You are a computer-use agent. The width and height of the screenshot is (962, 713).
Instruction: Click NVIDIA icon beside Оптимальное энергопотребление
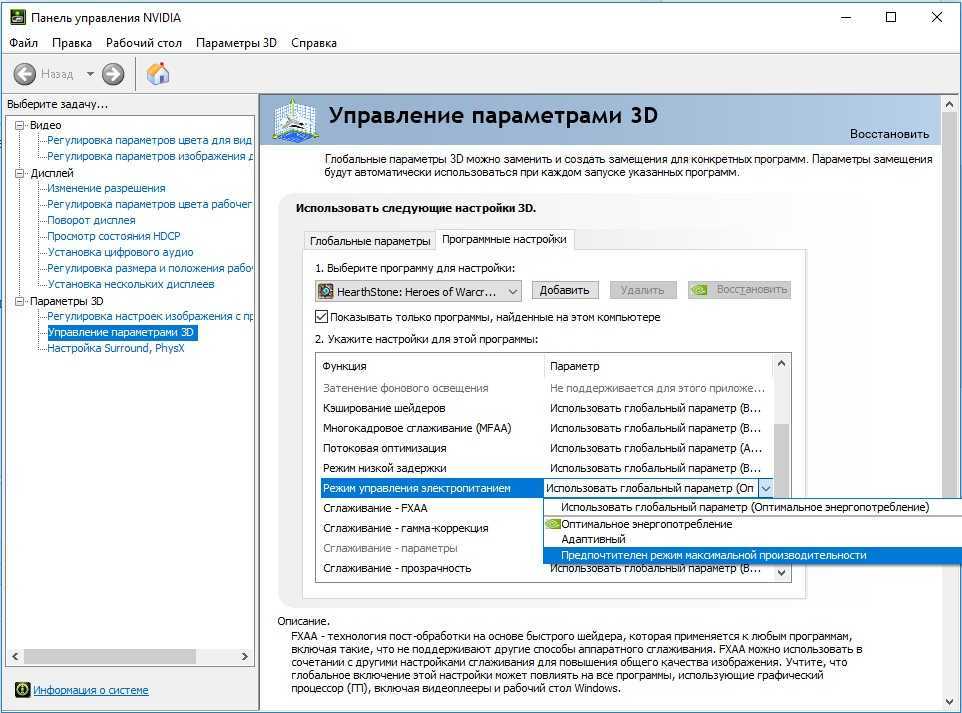click(x=552, y=524)
